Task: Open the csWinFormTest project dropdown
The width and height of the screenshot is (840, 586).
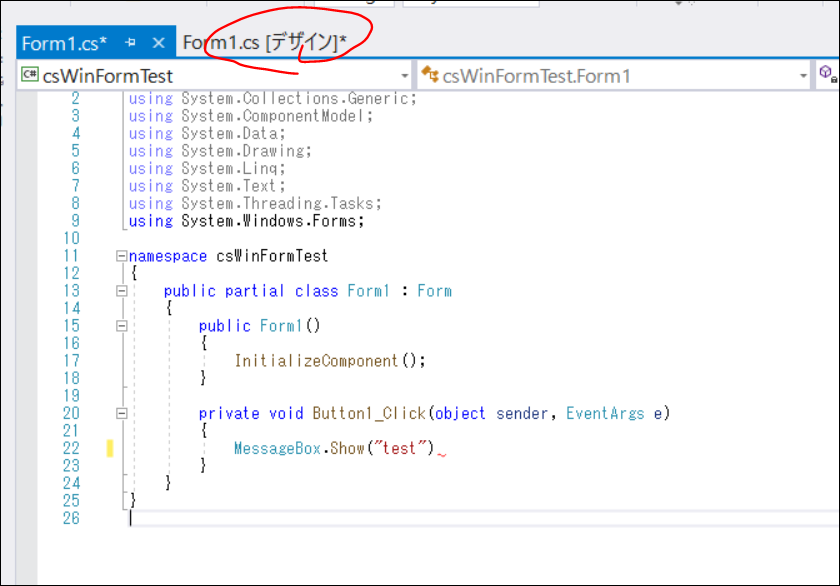Action: 404,76
